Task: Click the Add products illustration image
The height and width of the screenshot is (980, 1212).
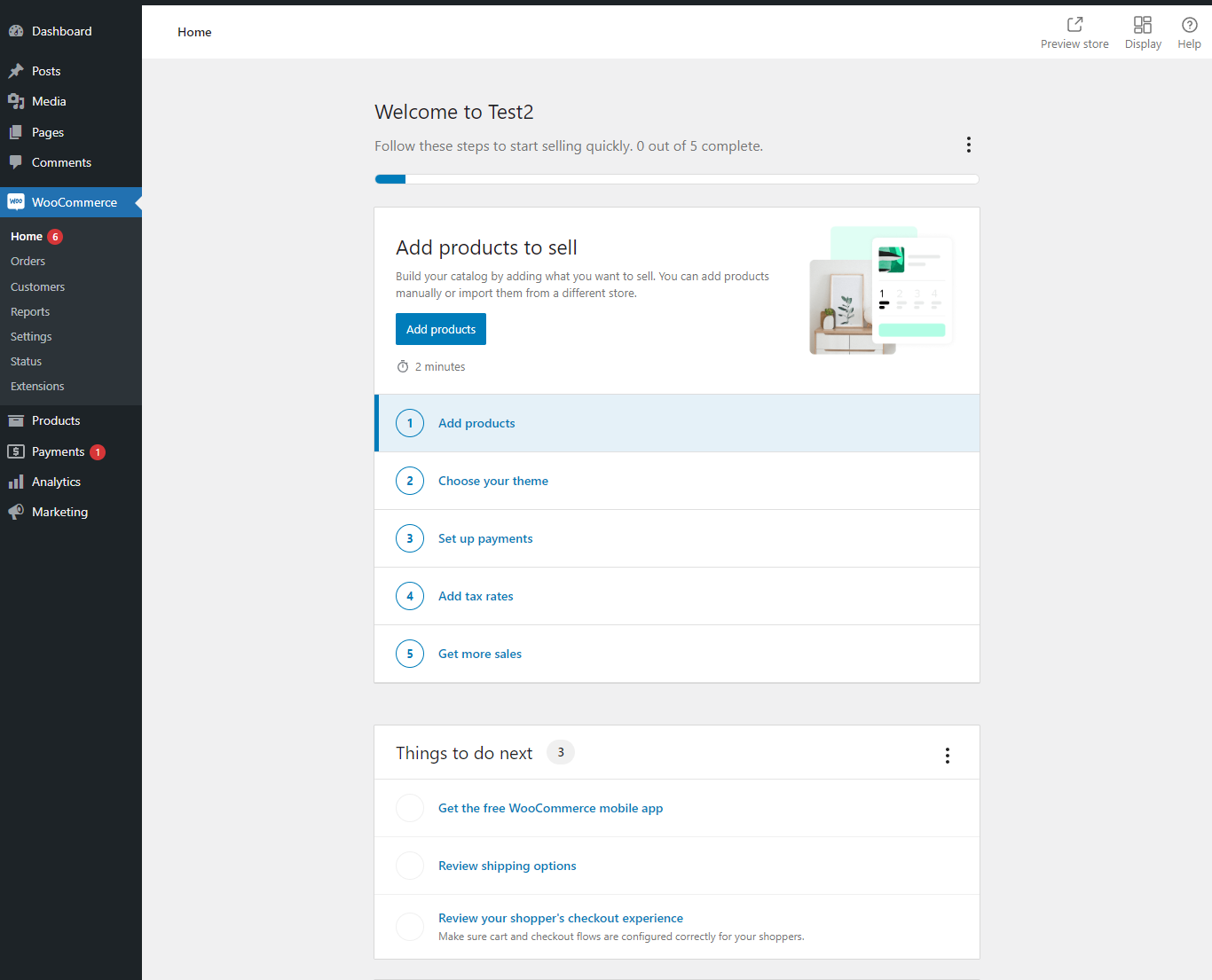Action: tap(882, 291)
